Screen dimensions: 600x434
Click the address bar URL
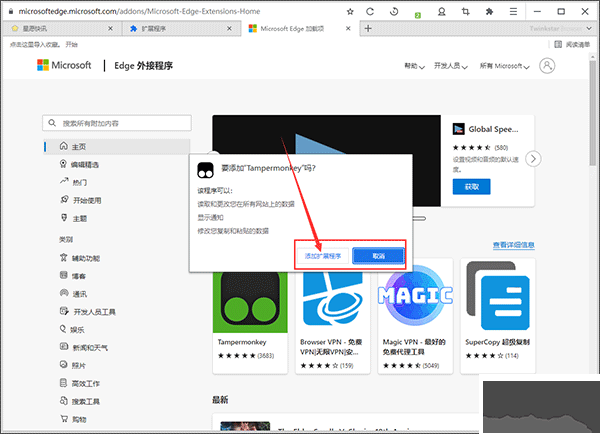click(139, 11)
